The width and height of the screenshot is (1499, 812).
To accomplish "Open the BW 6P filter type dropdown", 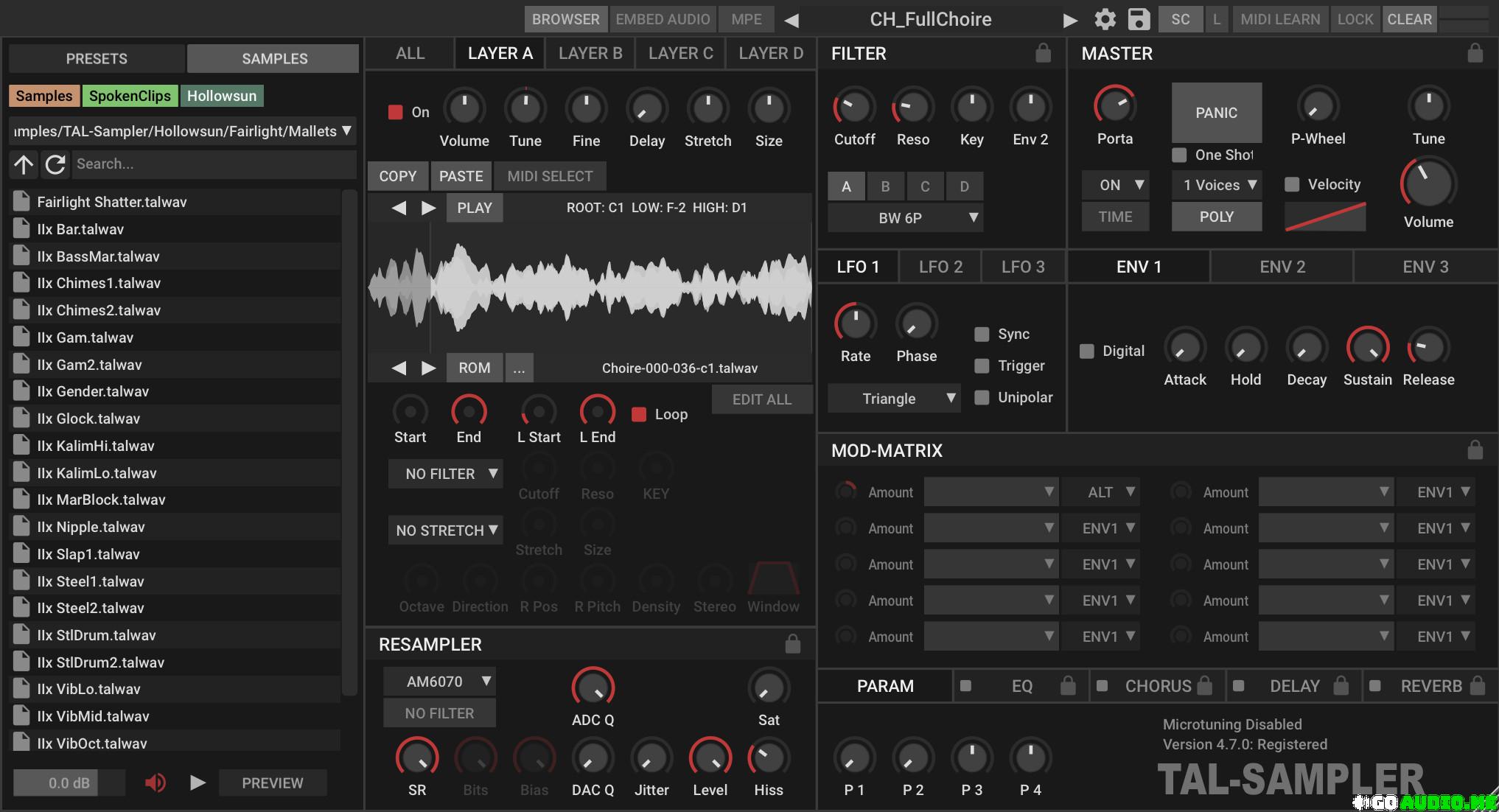I will click(x=905, y=217).
